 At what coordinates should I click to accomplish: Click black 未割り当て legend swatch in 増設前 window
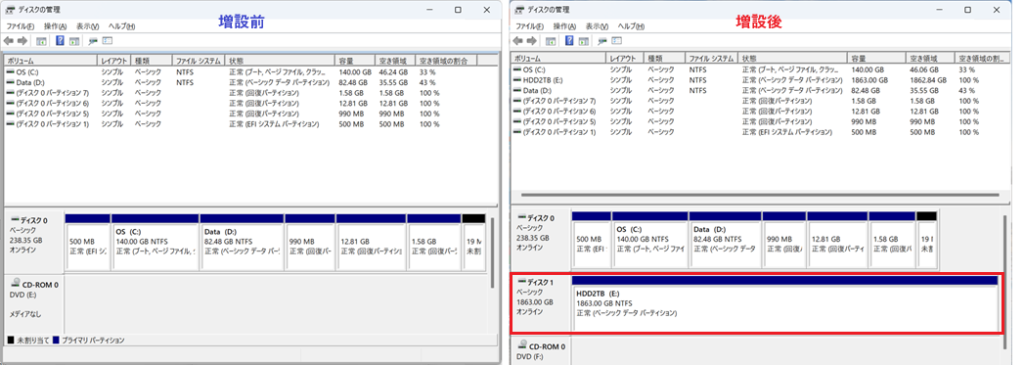(10, 340)
